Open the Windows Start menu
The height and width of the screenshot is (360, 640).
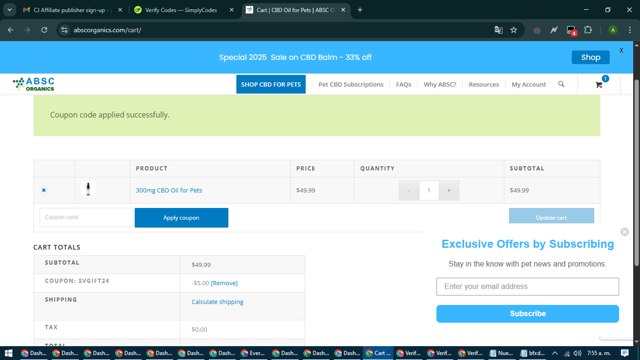pyautogui.click(x=8, y=353)
